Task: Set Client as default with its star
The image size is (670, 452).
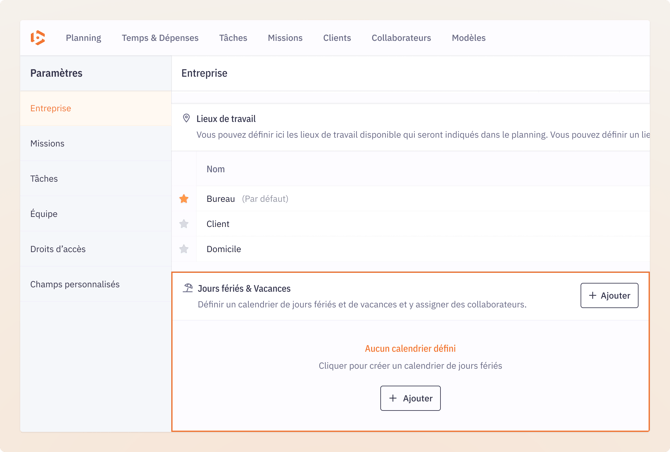Action: pyautogui.click(x=184, y=224)
